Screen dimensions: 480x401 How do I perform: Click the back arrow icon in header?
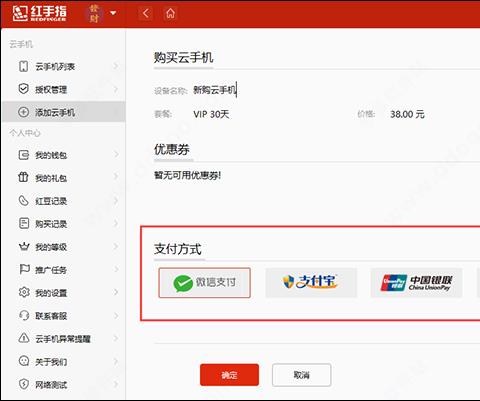[146, 14]
